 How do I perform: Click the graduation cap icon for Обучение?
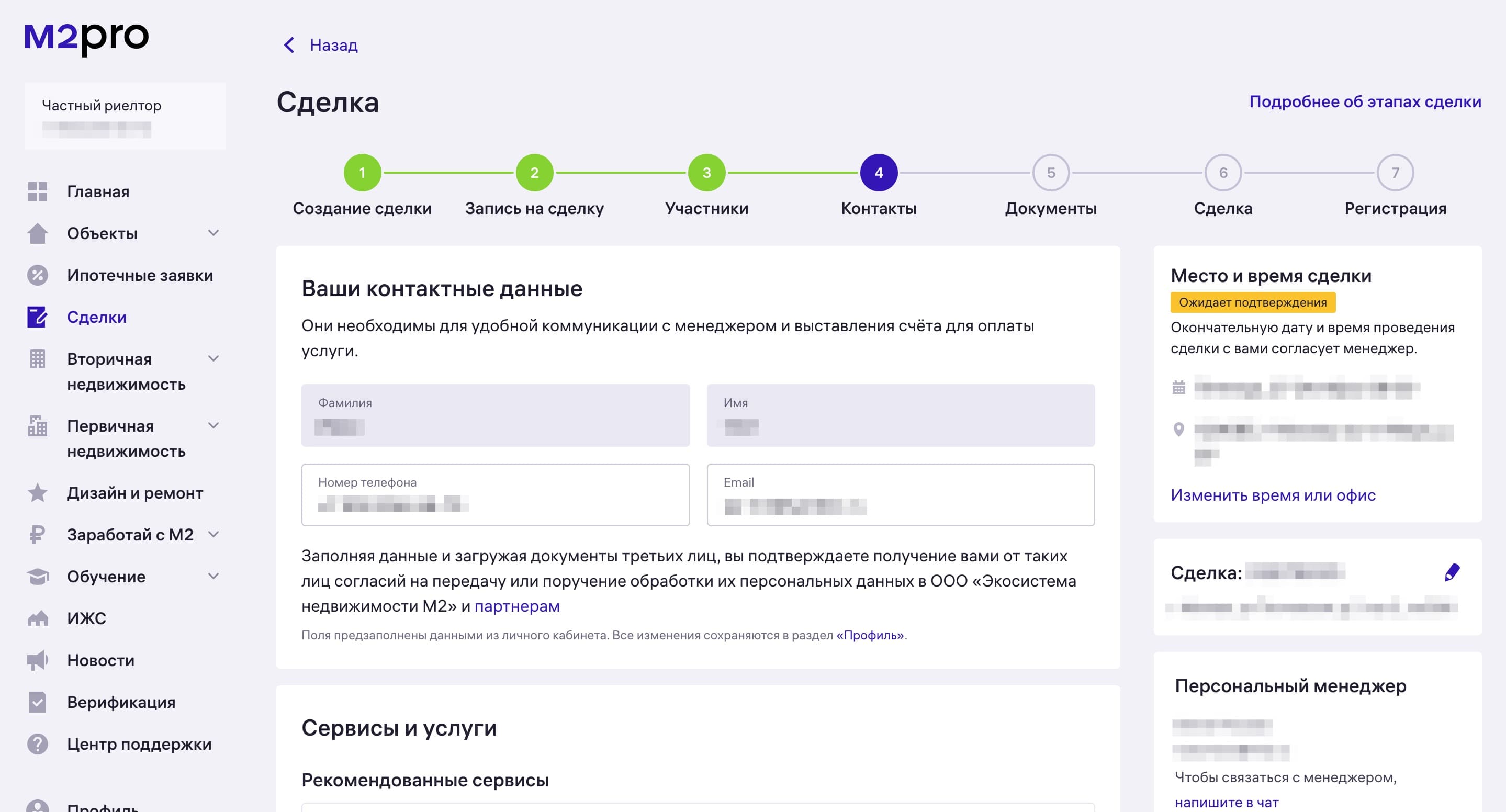38,577
